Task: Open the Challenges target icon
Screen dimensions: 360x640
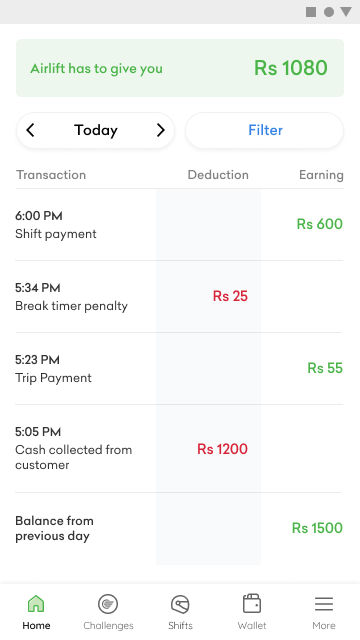Action: 108,604
